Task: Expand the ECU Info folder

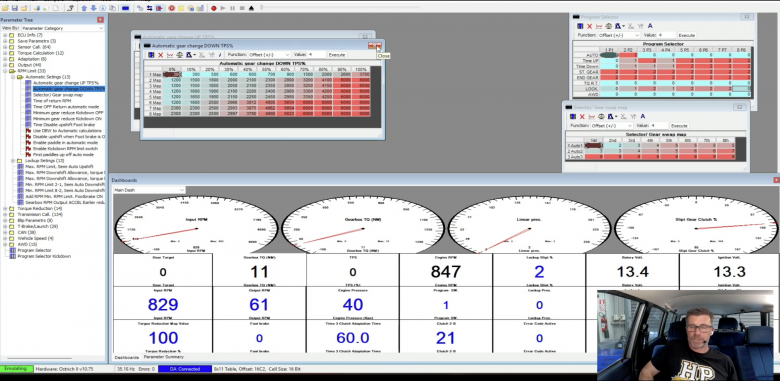Action: [5, 35]
